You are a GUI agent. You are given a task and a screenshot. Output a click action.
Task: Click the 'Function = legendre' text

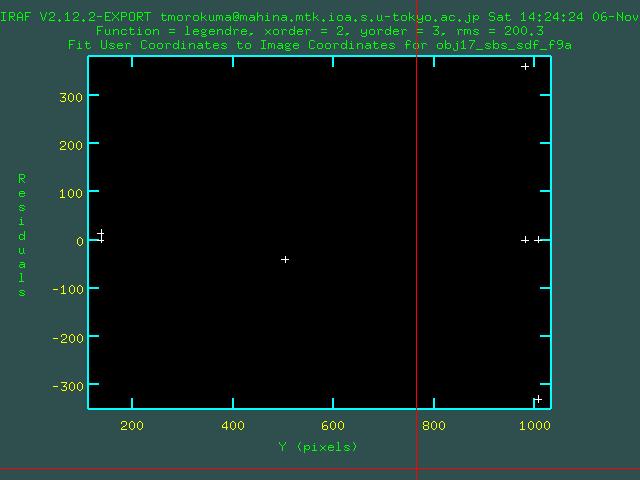tap(172, 31)
